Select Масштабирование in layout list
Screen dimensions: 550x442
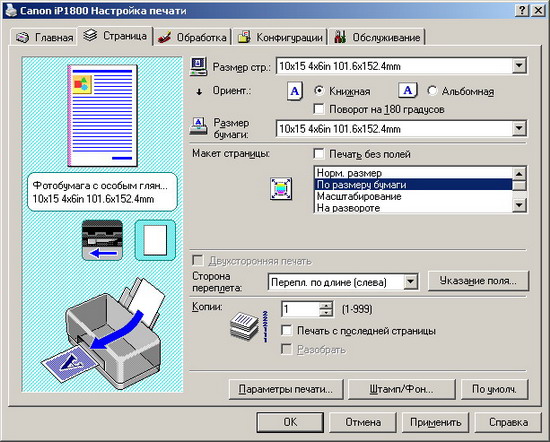tap(413, 196)
